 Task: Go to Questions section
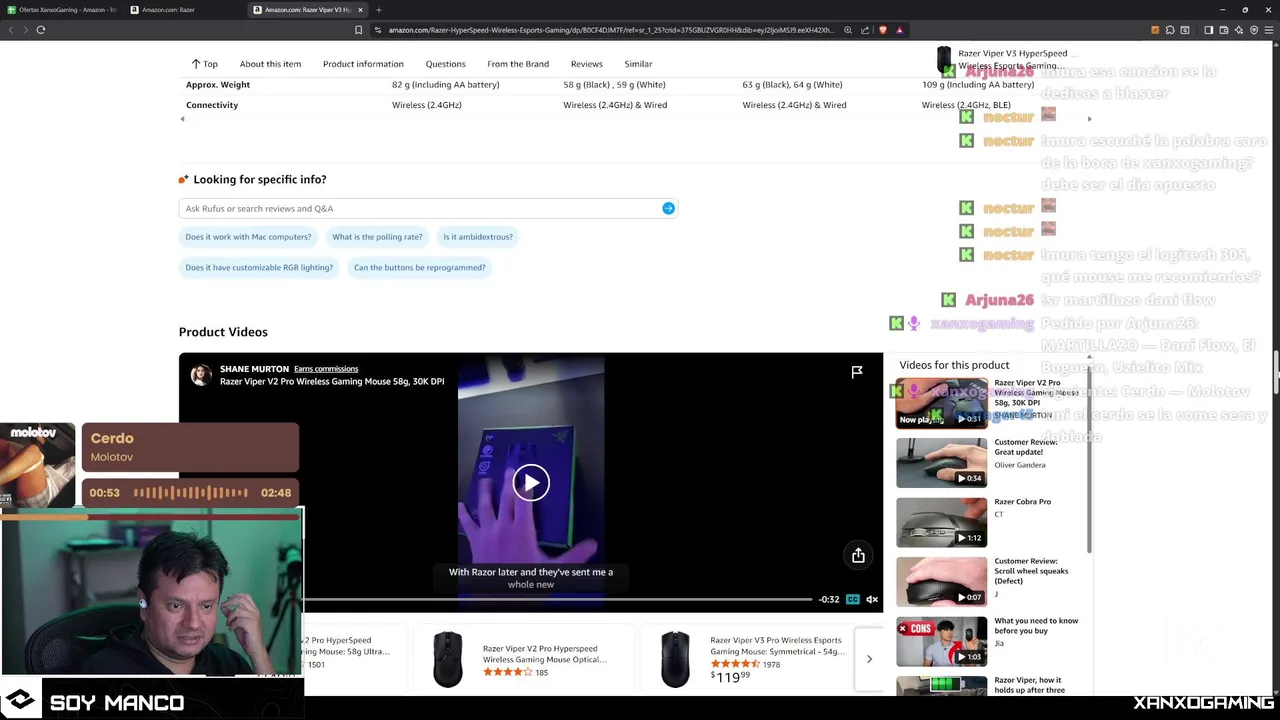point(445,64)
